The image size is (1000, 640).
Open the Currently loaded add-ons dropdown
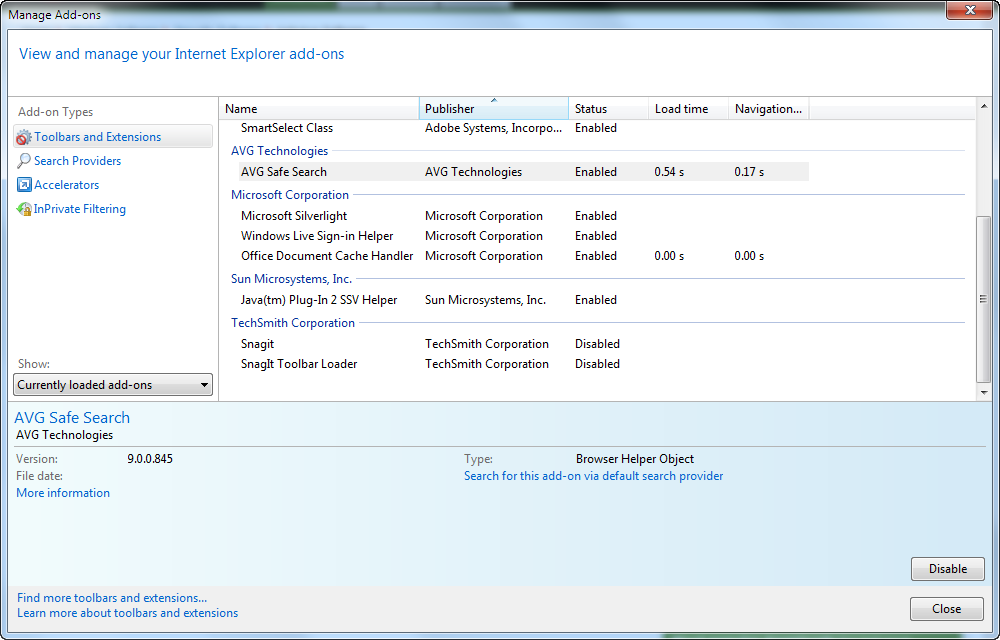pos(113,384)
